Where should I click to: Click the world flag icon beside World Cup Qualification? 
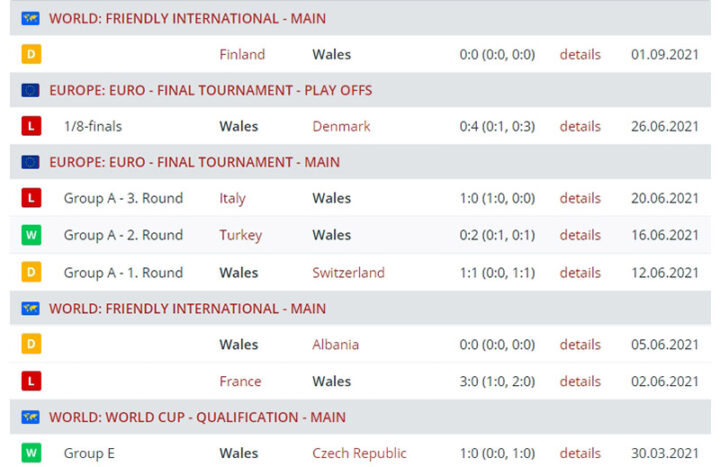click(31, 417)
